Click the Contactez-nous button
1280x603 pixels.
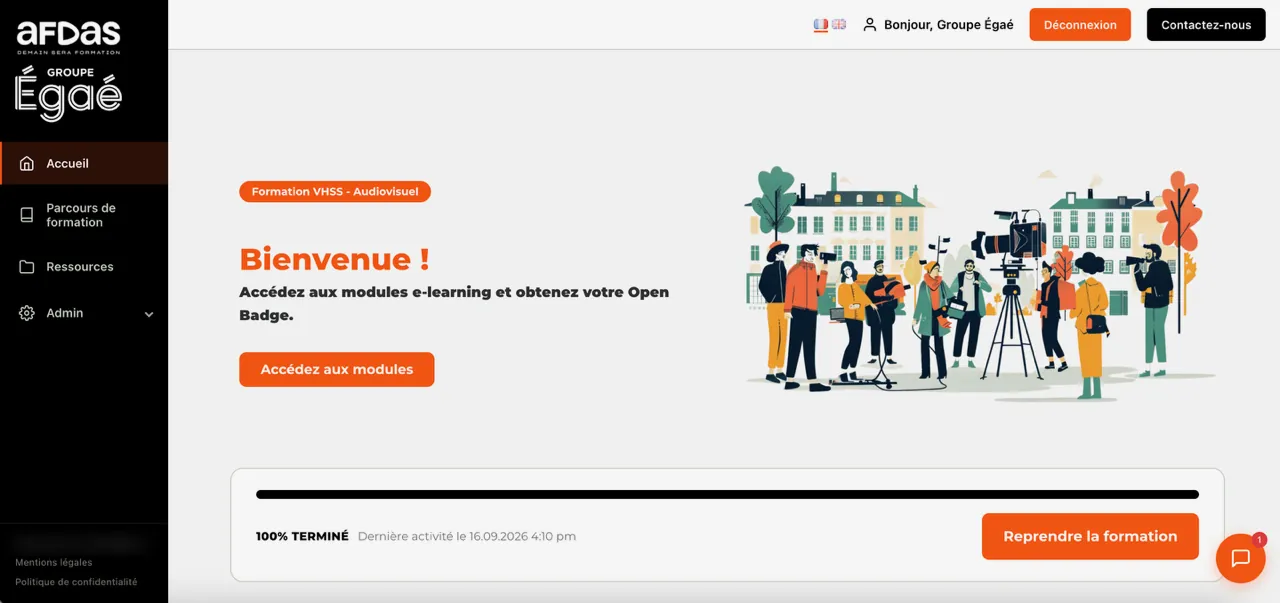click(x=1206, y=25)
